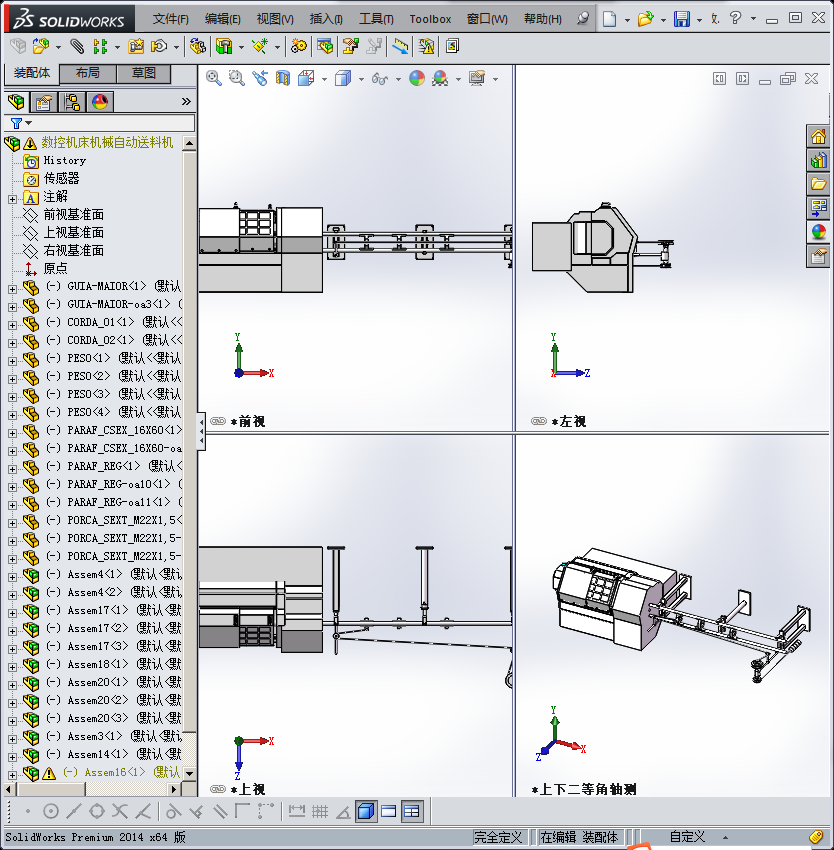Select the 前视基准面 plane in tree

pos(73,214)
